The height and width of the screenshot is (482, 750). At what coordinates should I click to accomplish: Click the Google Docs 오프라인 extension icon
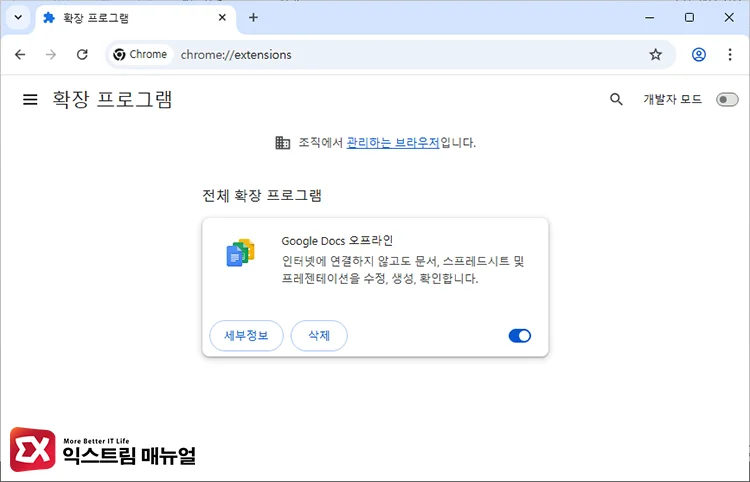[240, 252]
